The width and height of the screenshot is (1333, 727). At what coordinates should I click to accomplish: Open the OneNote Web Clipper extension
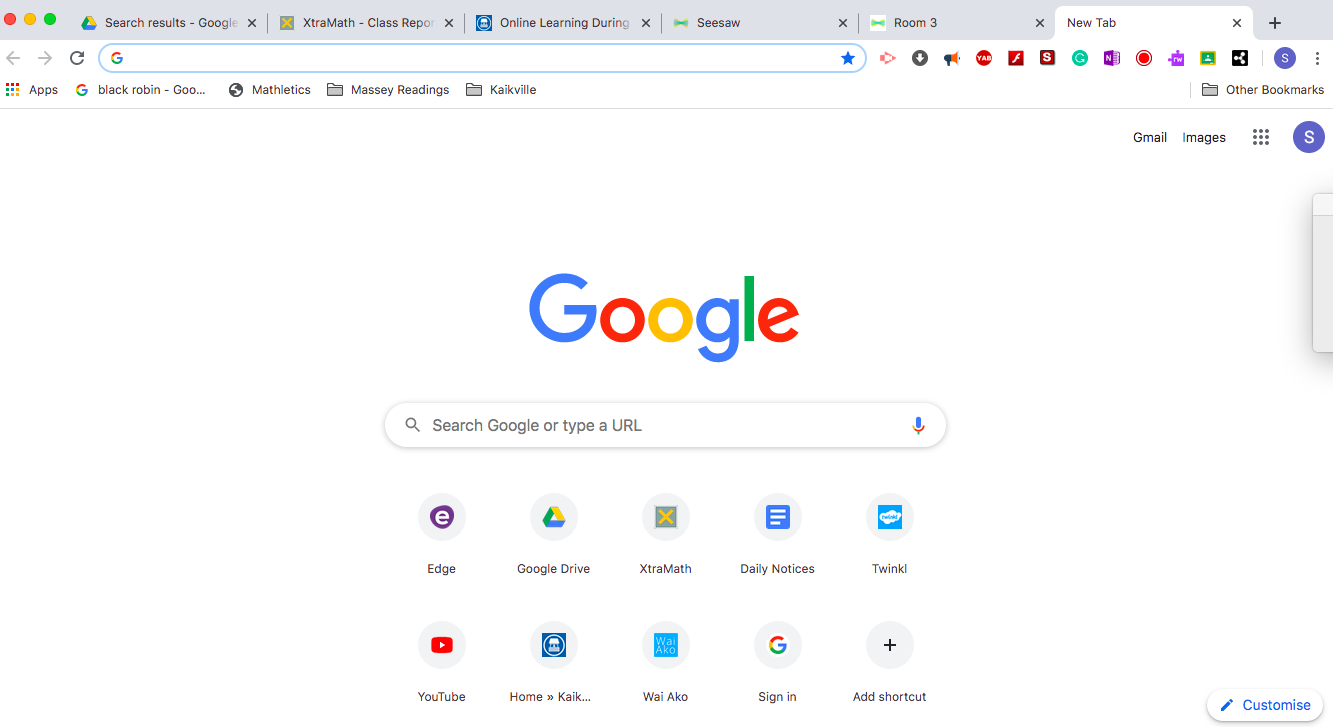1112,58
